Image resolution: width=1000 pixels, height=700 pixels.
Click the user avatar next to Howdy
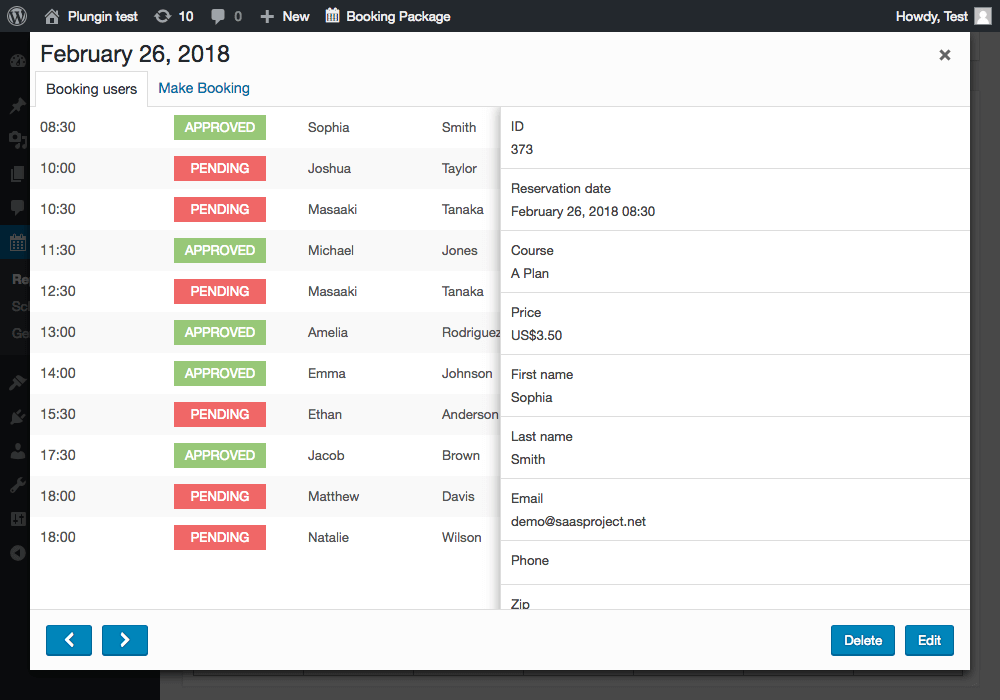click(x=983, y=16)
